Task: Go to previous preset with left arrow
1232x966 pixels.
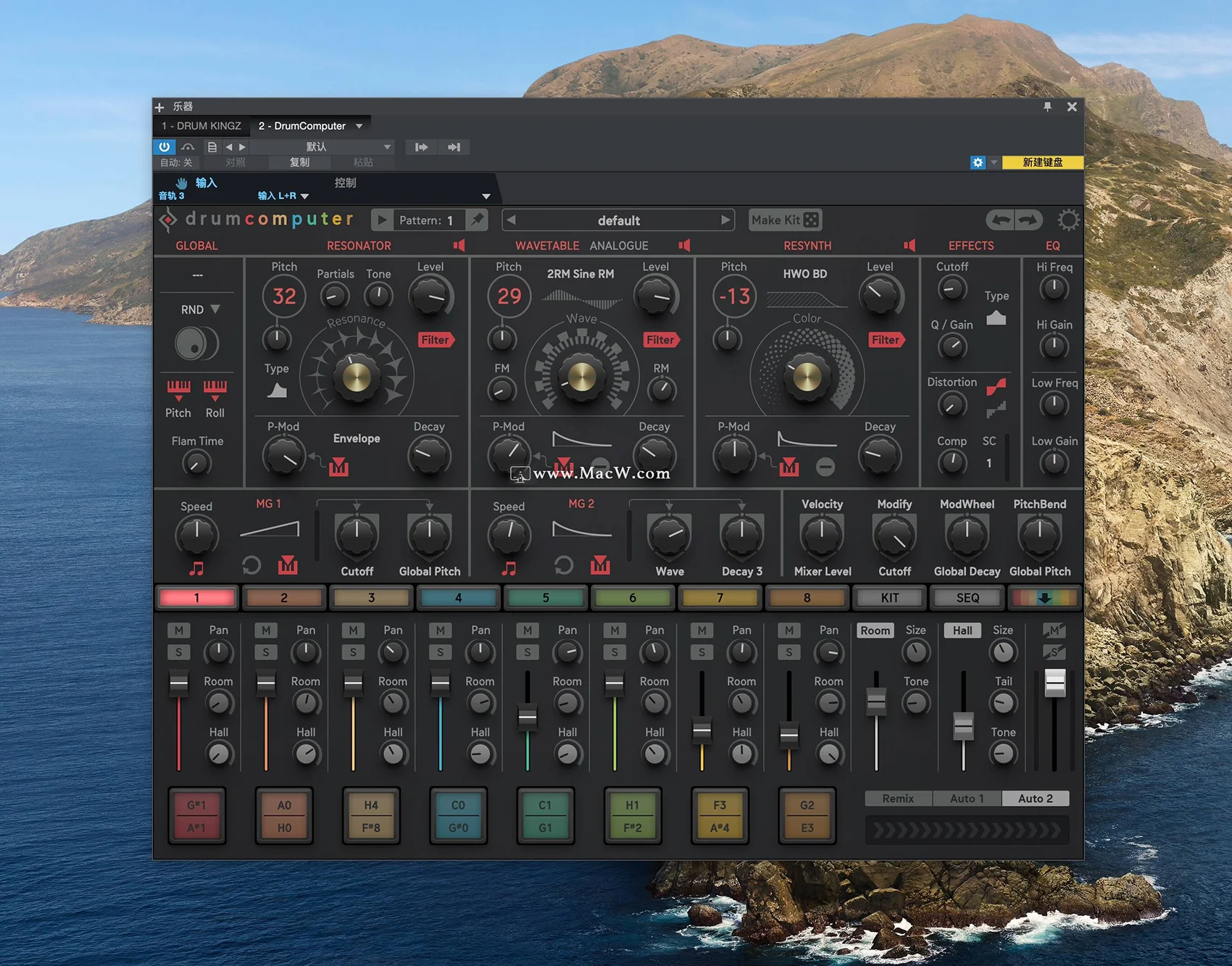Action: pos(511,220)
